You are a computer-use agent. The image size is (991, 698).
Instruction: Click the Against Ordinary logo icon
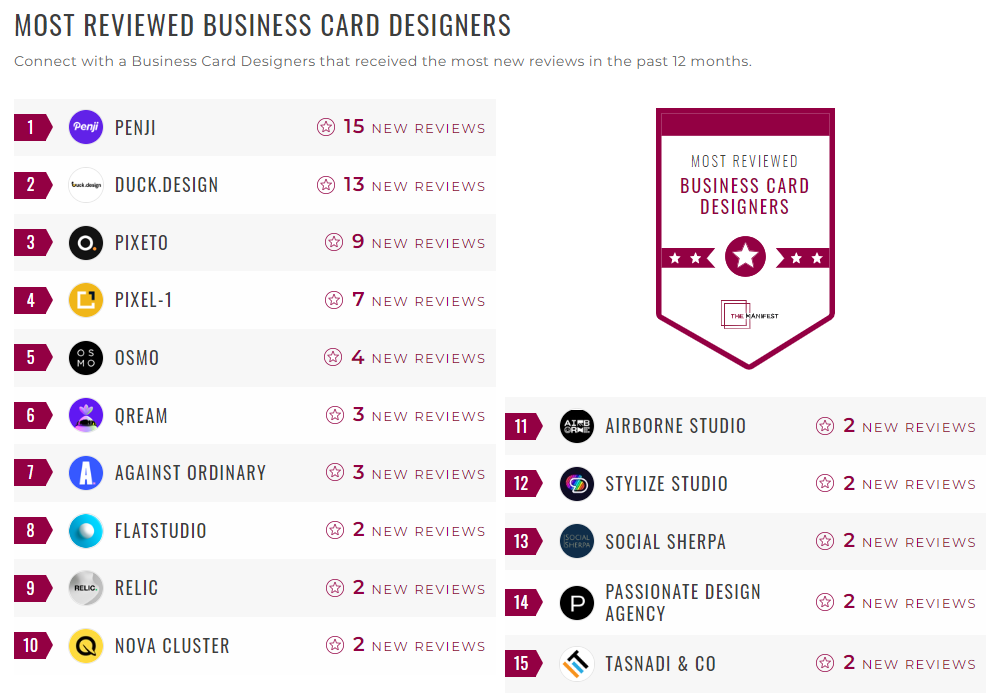[x=86, y=473]
